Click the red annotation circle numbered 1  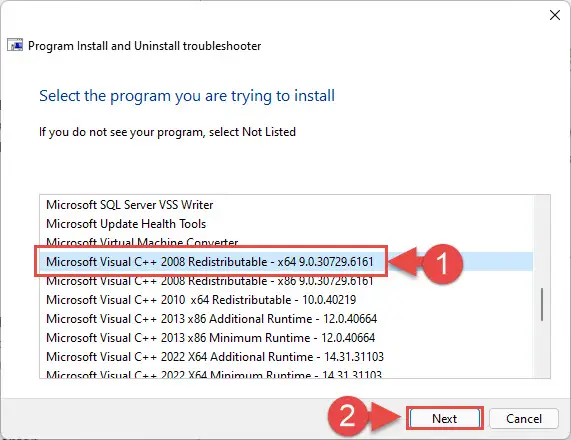click(442, 264)
